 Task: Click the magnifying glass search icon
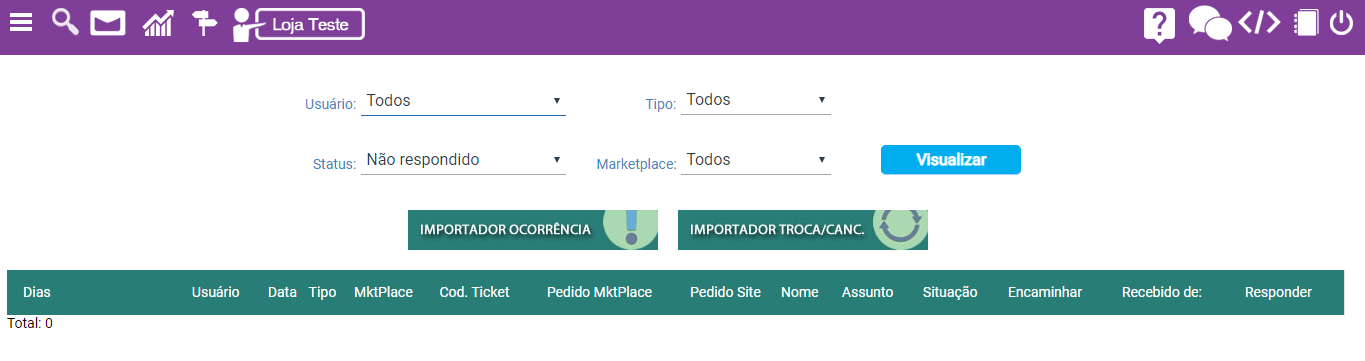point(65,22)
